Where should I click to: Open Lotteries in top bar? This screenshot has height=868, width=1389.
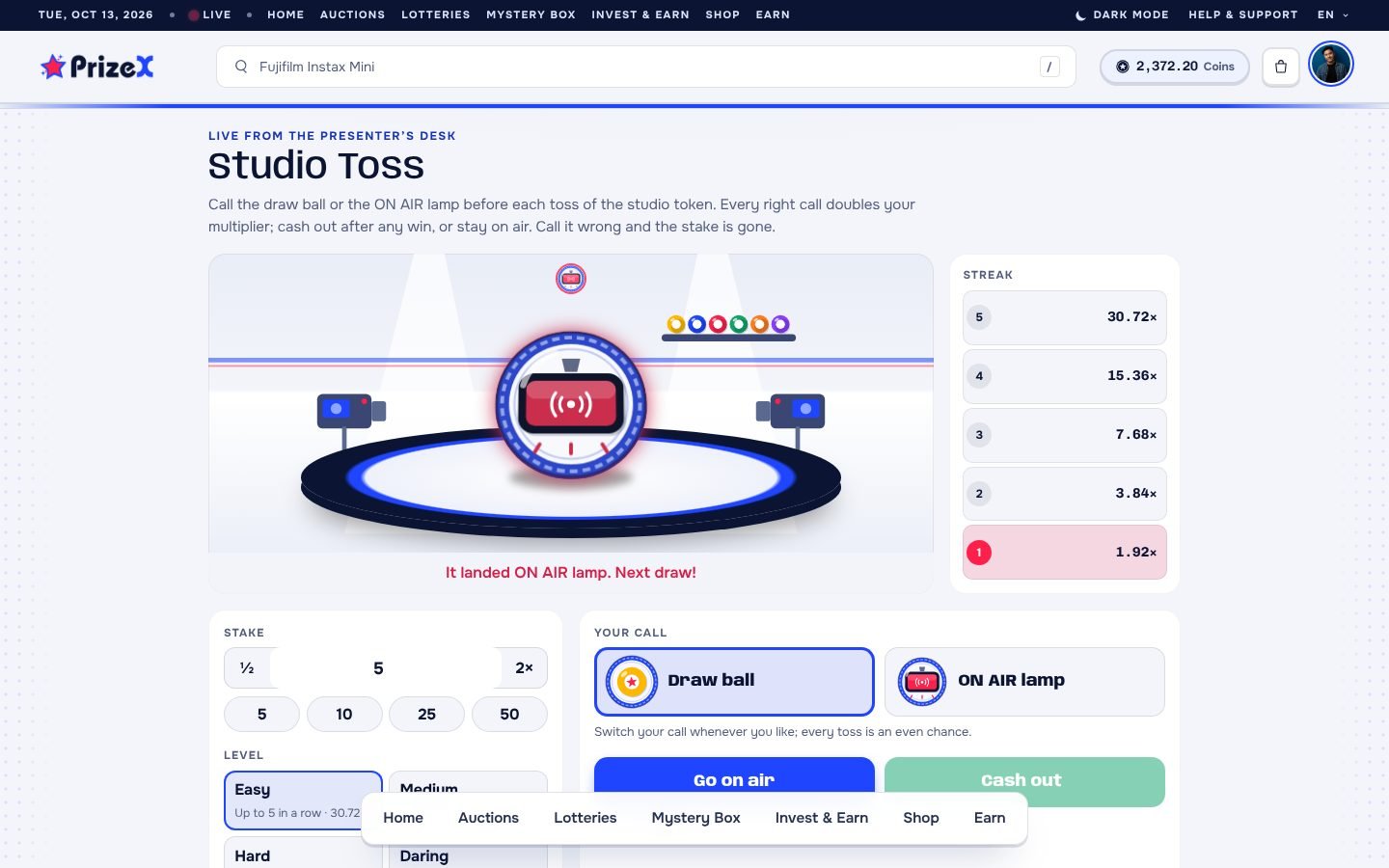436,14
